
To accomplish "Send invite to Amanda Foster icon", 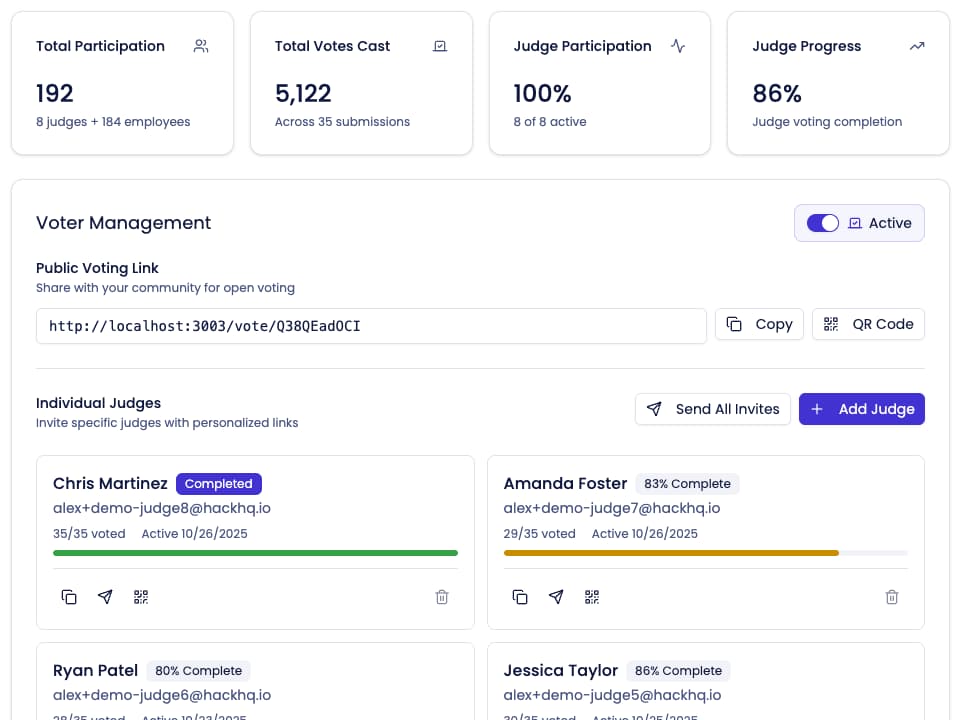I will pos(556,597).
